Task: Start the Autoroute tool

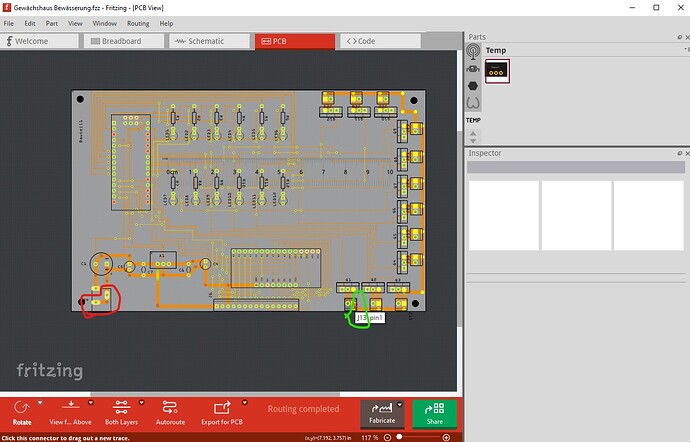Action: [170, 413]
